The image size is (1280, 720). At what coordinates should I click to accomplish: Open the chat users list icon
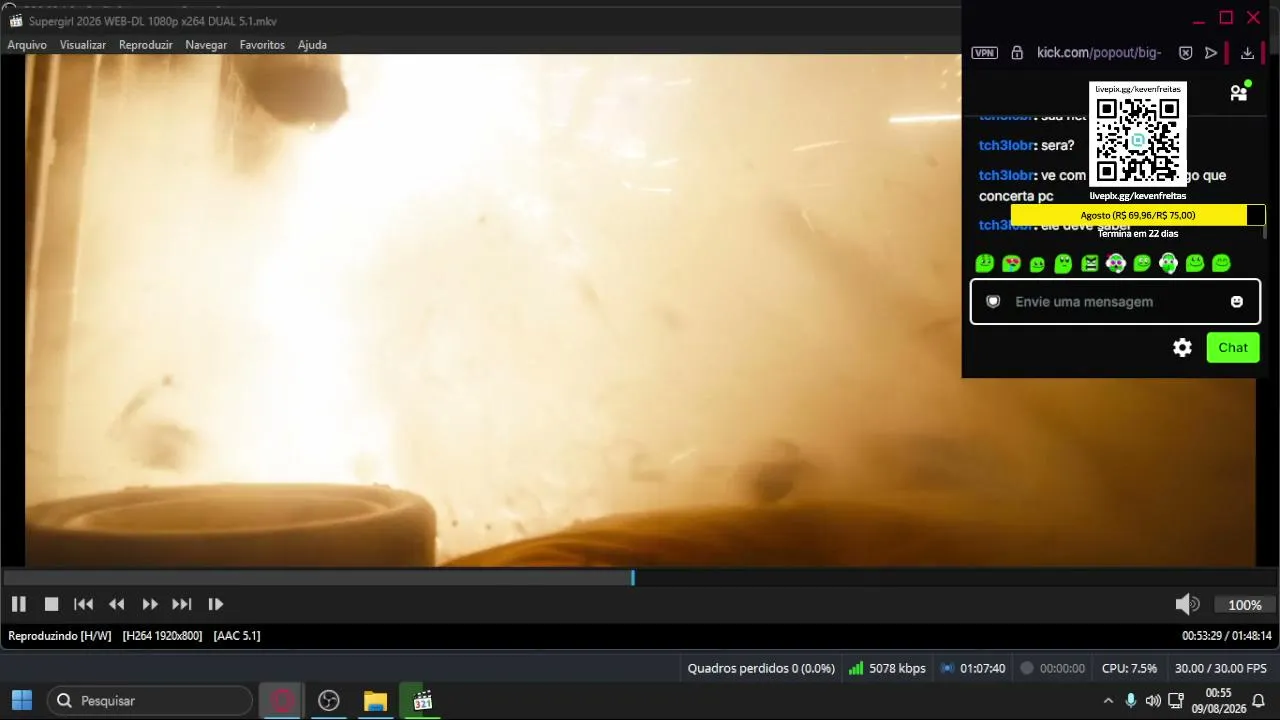pyautogui.click(x=1239, y=92)
